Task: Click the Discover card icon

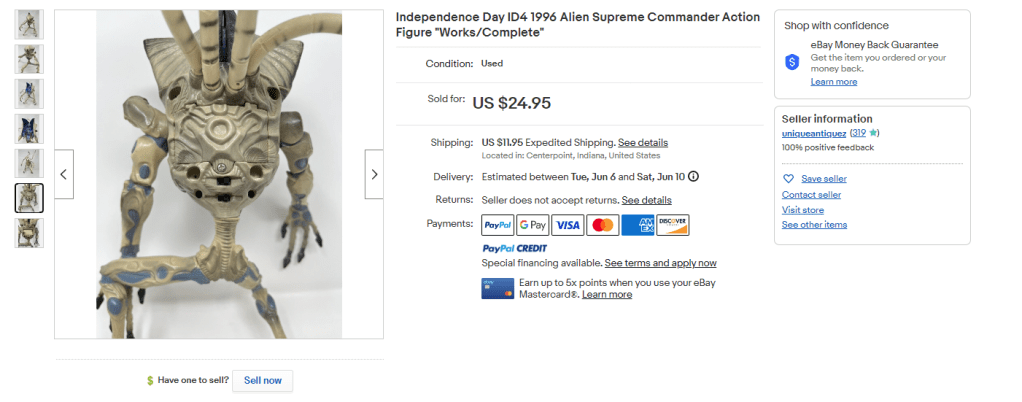Action: 672,225
